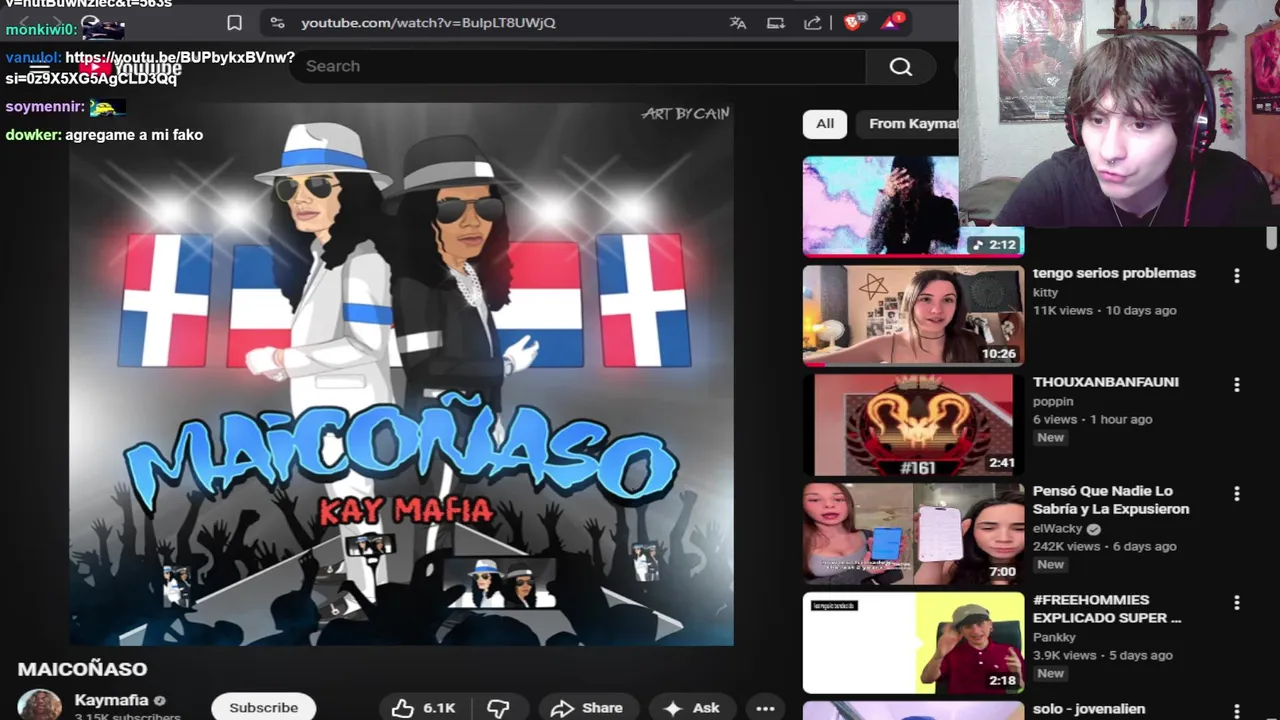Click the Pankky channel name
The width and height of the screenshot is (1280, 720).
tap(1054, 637)
